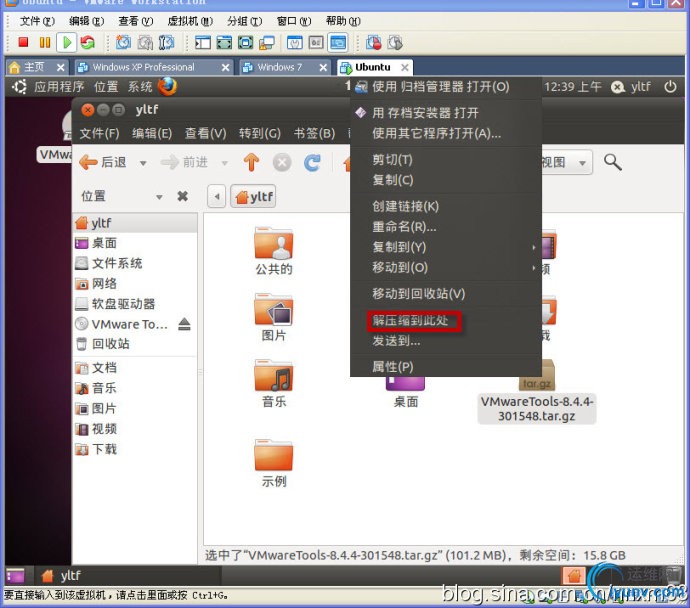
Task: Choose 剪切(T) in context menu
Action: (x=446, y=159)
